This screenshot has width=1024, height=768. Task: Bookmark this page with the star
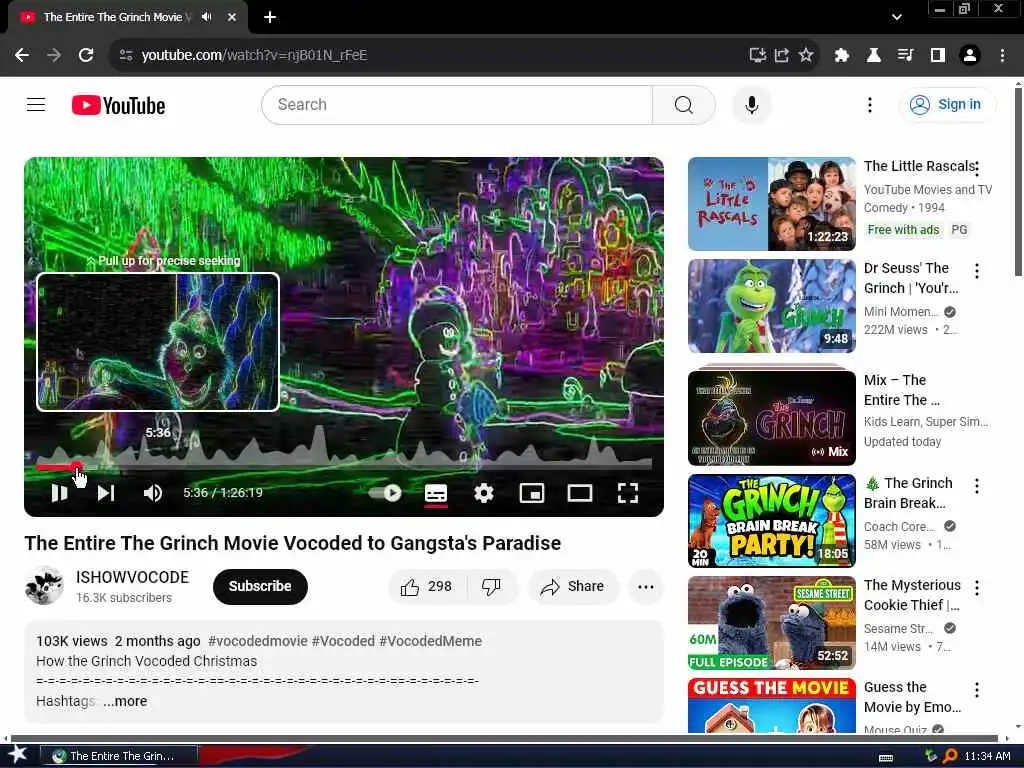pyautogui.click(x=806, y=55)
